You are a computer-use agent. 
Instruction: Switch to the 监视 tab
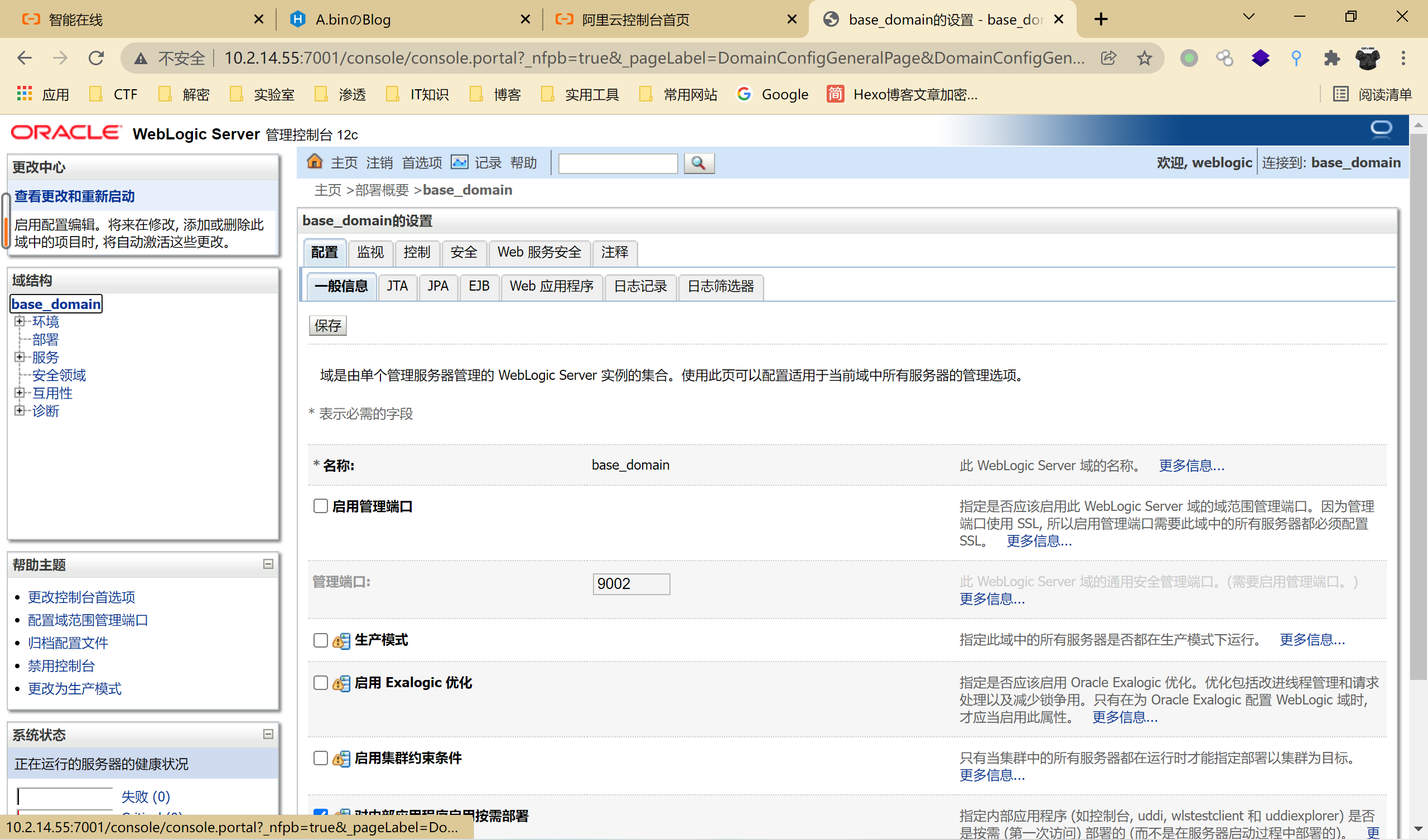(x=370, y=252)
